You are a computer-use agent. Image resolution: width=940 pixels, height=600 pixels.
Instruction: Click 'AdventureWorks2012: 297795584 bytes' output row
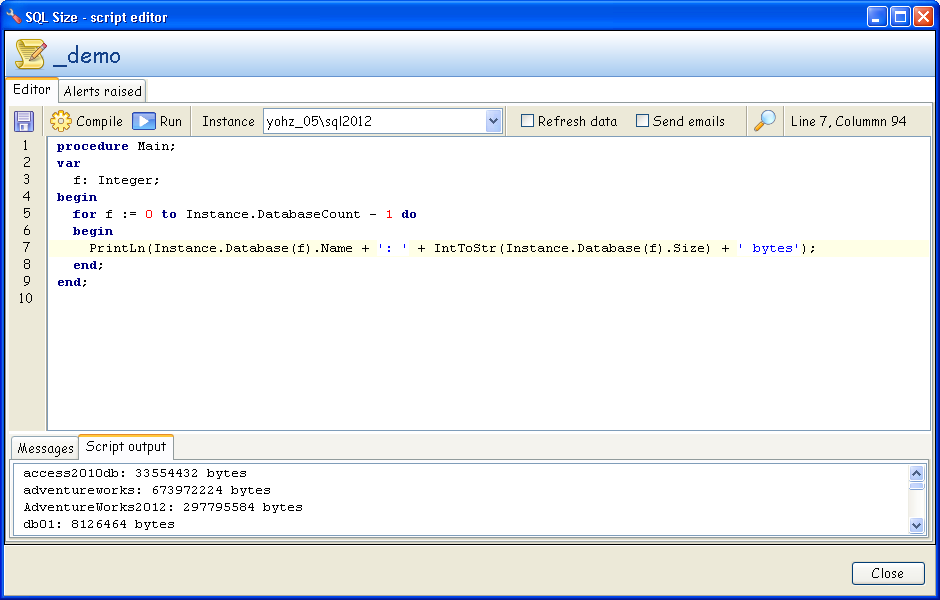point(163,507)
